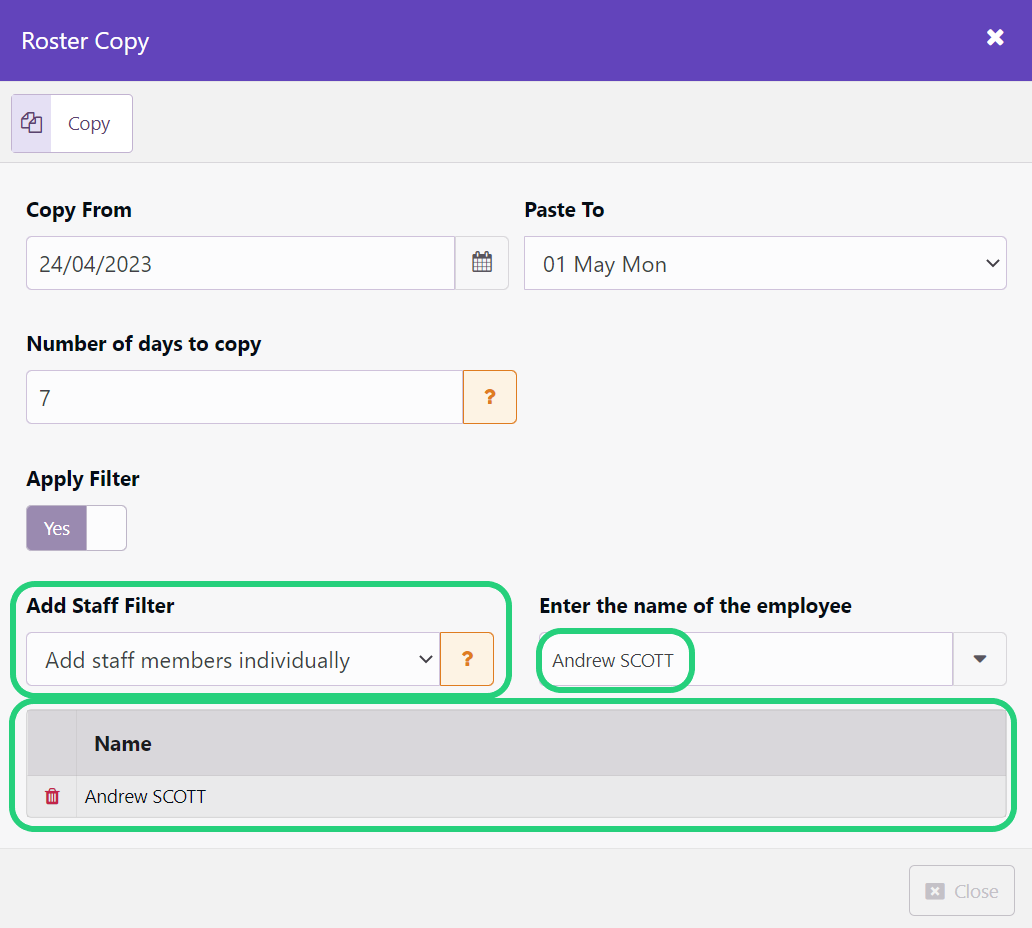Open the Paste To dropdown
The width and height of the screenshot is (1032, 928).
click(765, 263)
